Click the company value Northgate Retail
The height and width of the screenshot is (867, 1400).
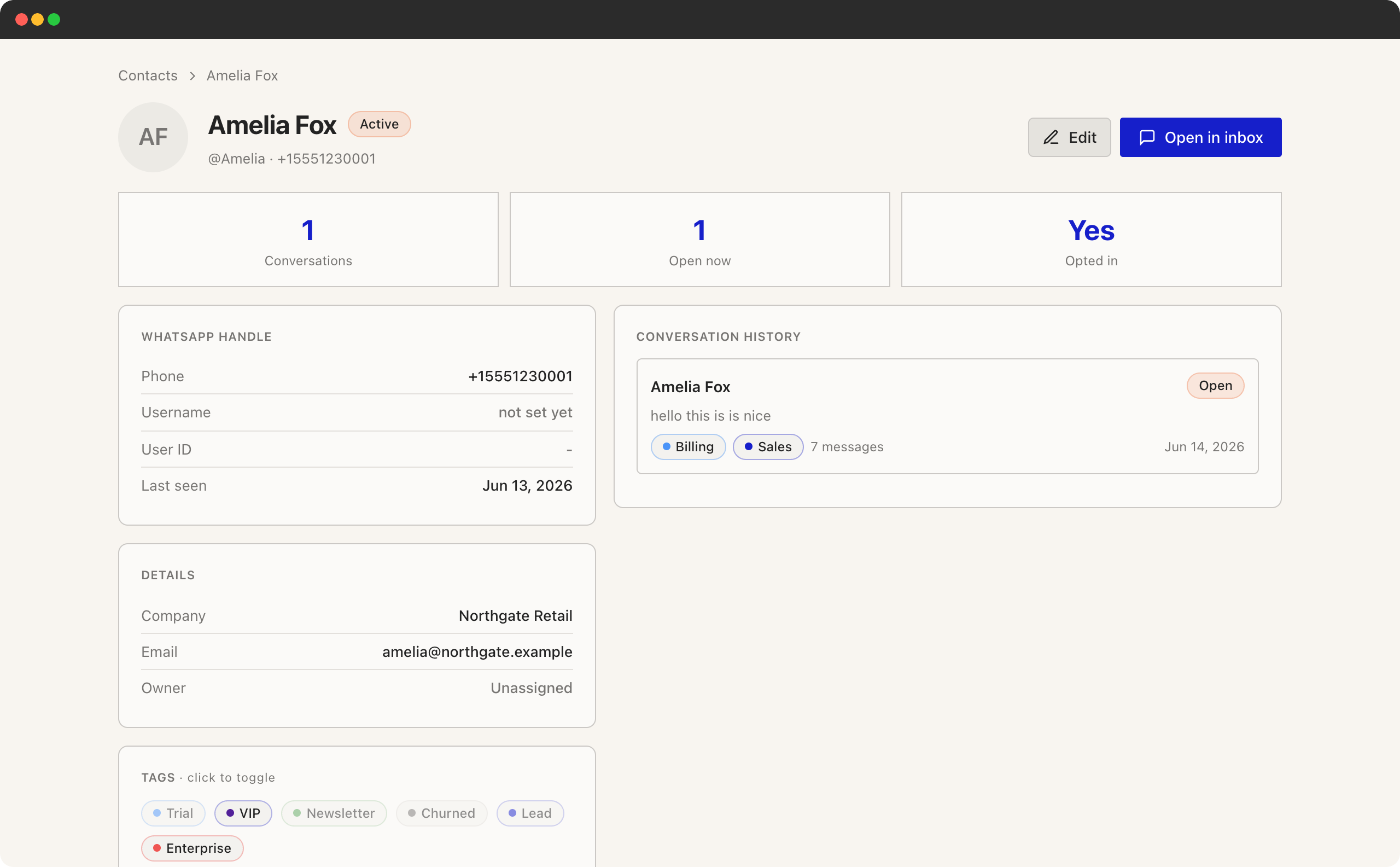pyautogui.click(x=515, y=616)
